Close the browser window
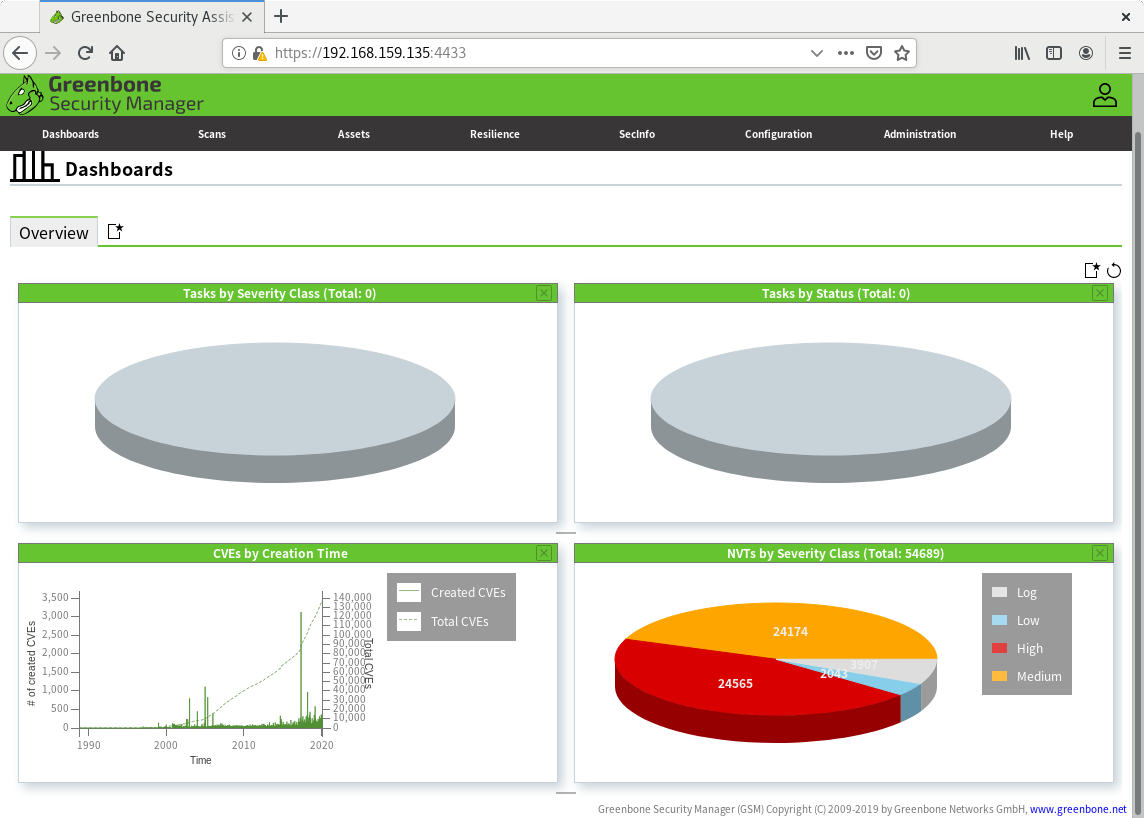 (x=1126, y=17)
